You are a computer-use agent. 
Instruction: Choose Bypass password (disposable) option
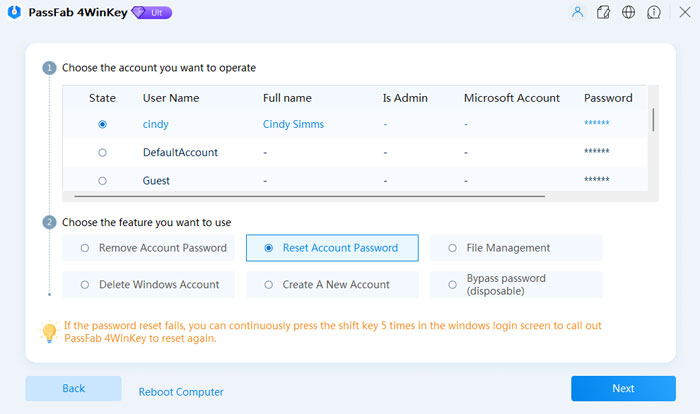(x=516, y=284)
